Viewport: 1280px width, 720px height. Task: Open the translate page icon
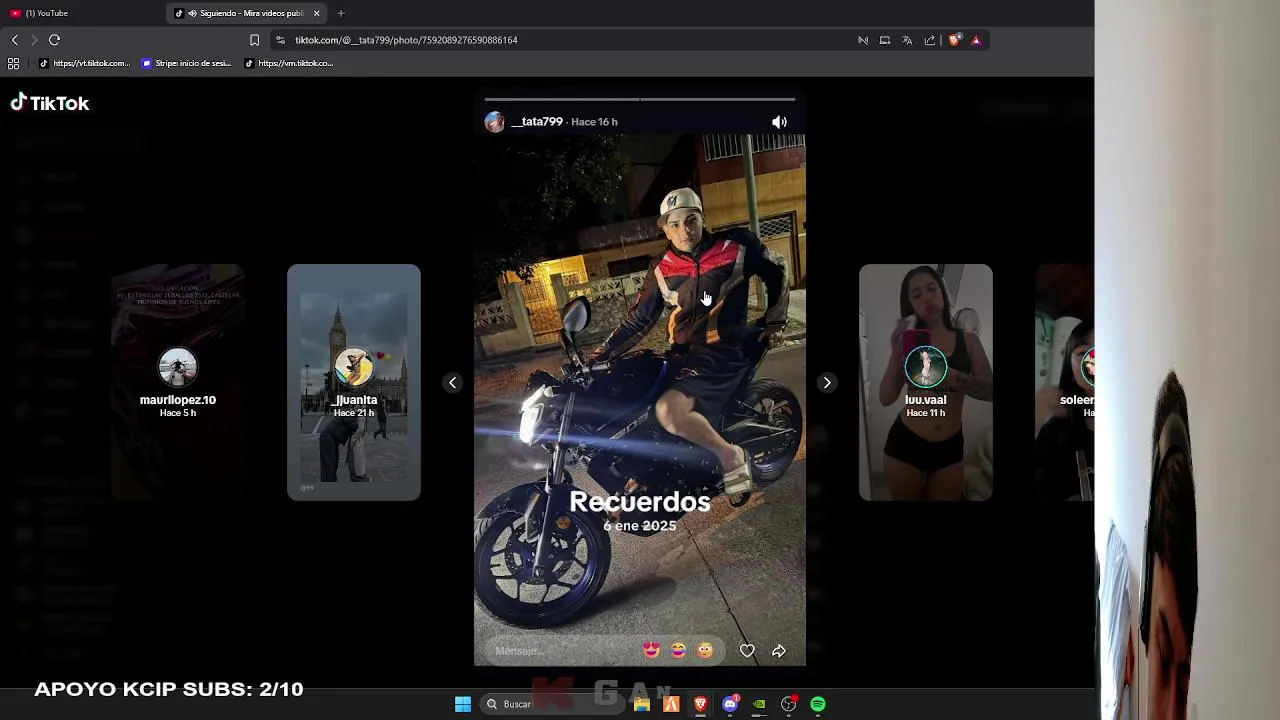coord(907,40)
